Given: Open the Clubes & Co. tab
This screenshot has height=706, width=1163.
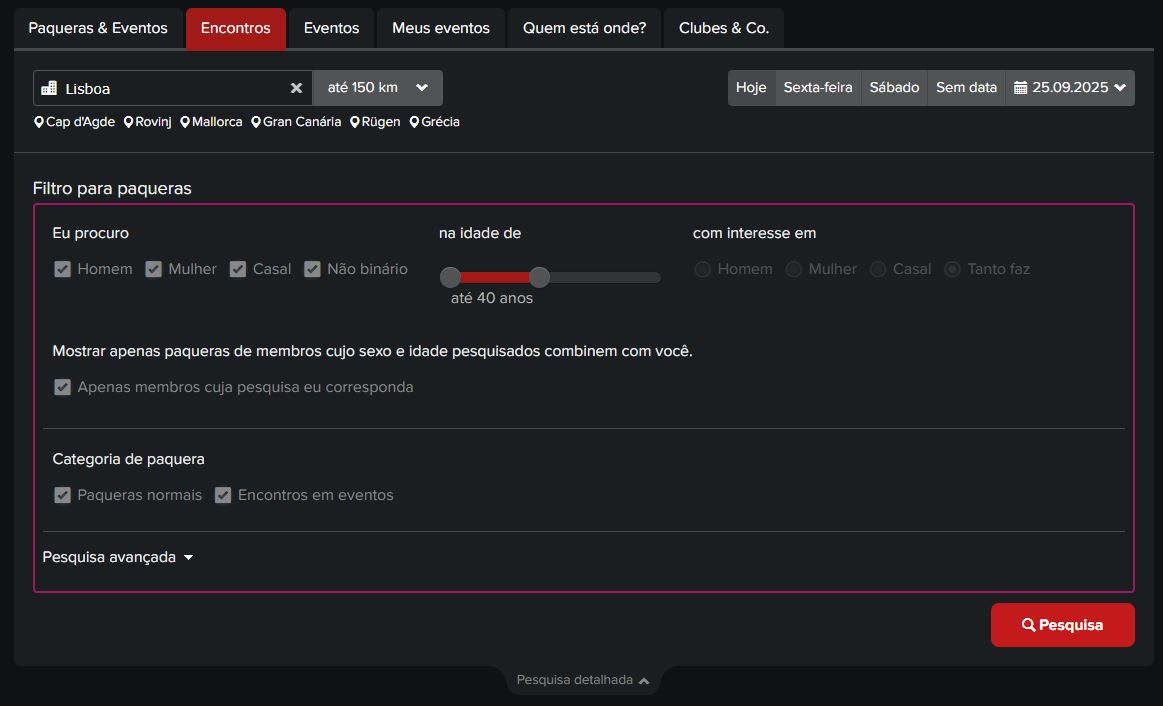Looking at the screenshot, I should (724, 28).
